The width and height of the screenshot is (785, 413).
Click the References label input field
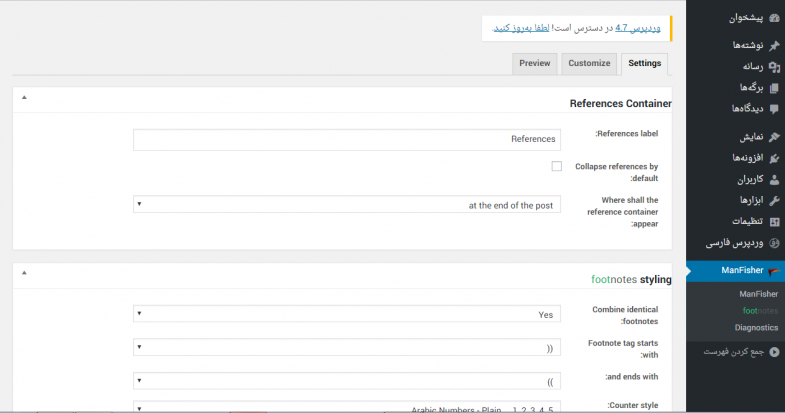click(346, 140)
